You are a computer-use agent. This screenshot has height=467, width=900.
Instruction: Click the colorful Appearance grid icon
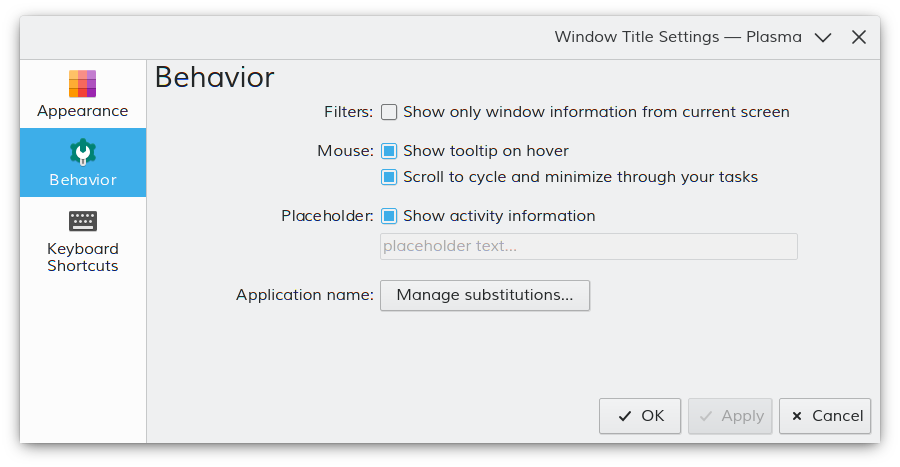pos(83,84)
